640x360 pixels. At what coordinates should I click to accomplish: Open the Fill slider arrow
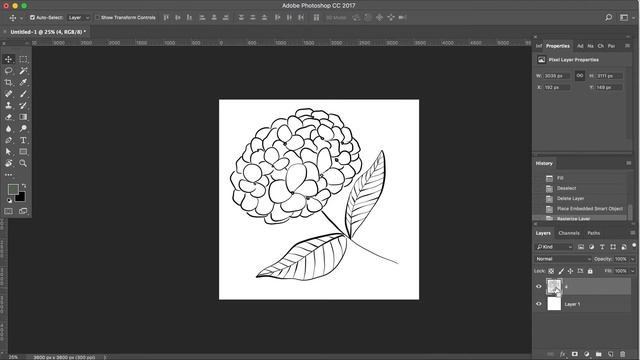632,271
